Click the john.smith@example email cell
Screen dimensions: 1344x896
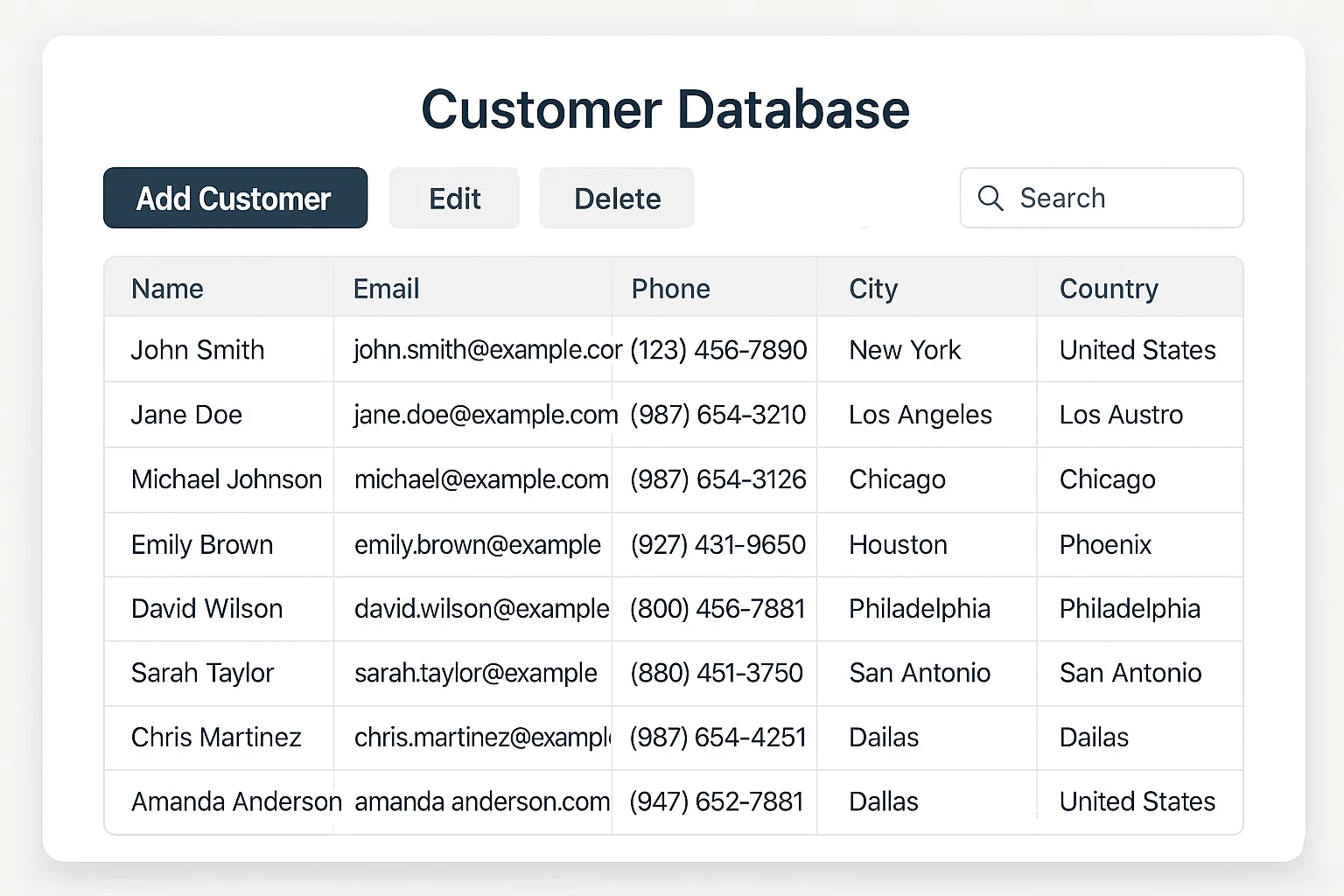[x=472, y=349]
